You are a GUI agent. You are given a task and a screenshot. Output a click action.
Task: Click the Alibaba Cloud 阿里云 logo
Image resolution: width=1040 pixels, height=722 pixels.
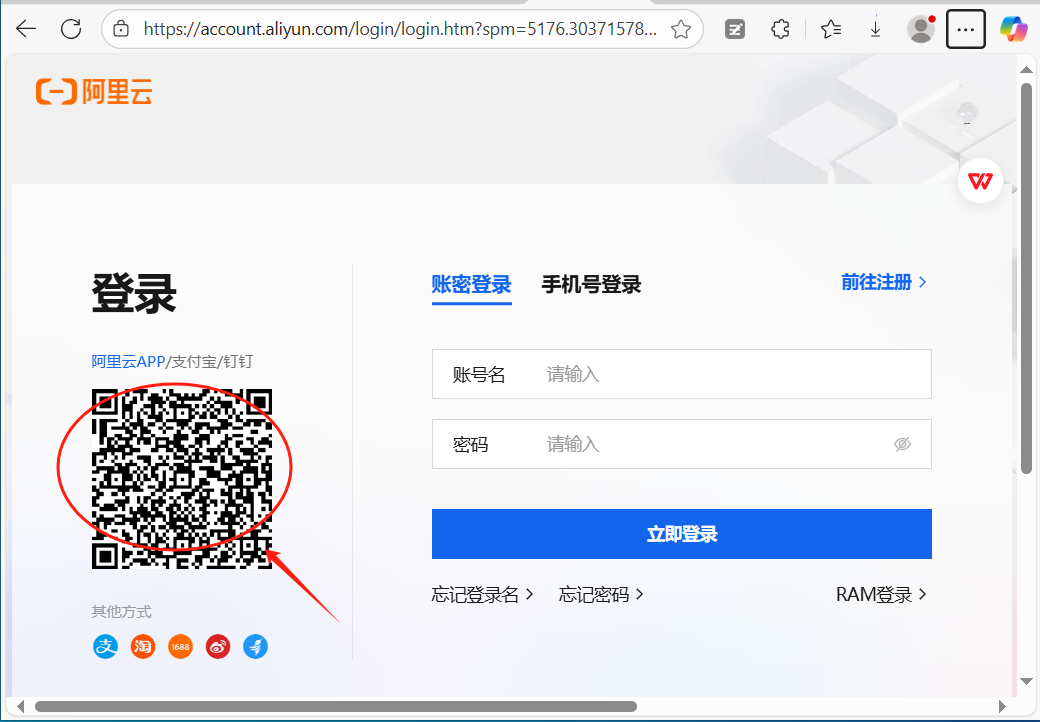coord(94,91)
